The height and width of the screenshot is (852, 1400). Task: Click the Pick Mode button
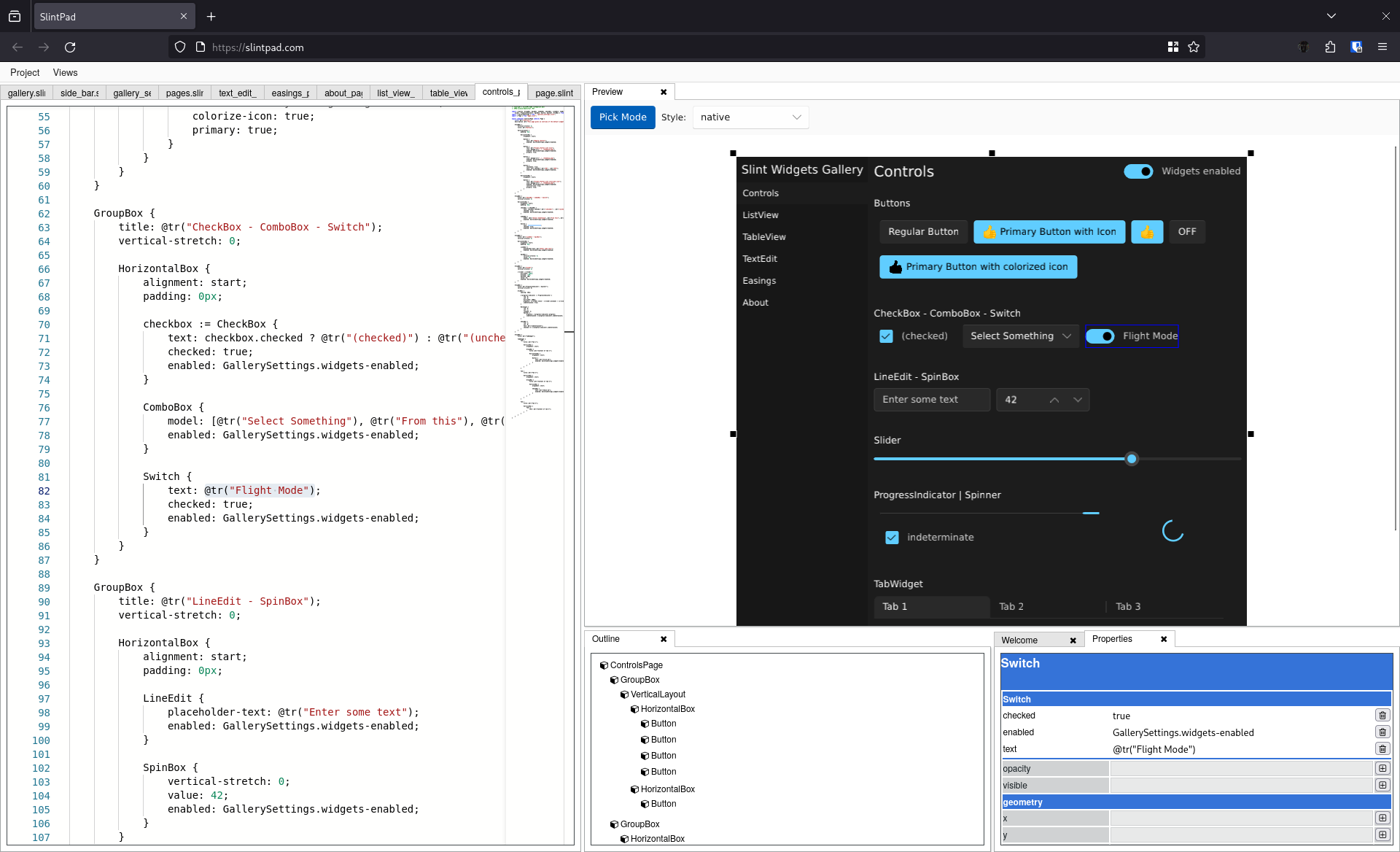click(x=623, y=117)
